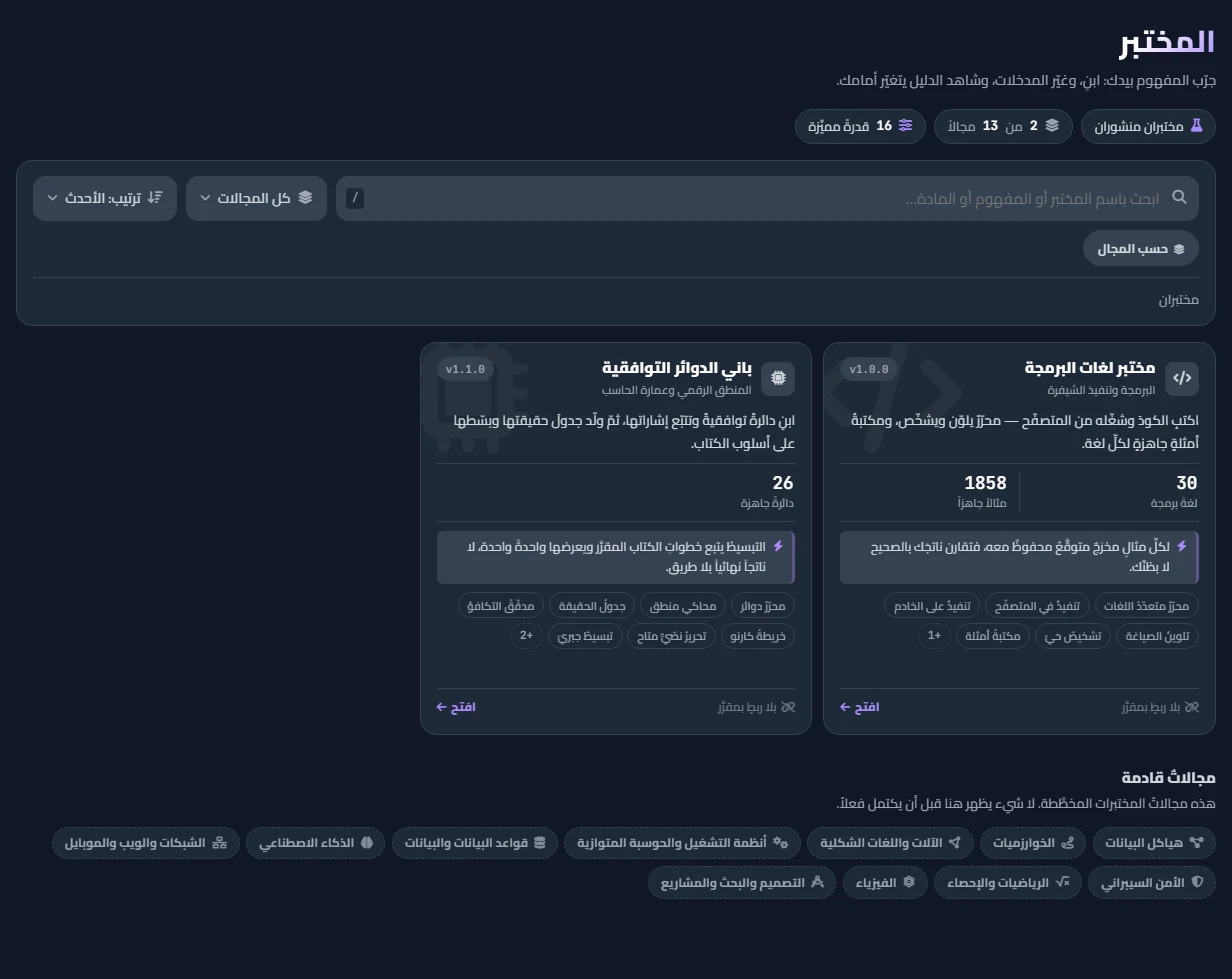Click unlinked icon on circuits builder card

[788, 707]
